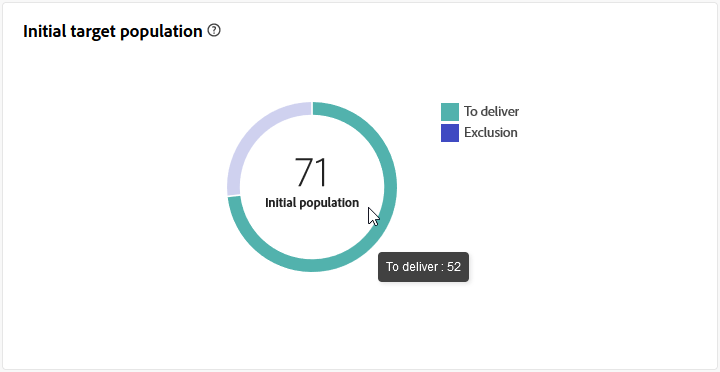Click the words To deliver in dark tooltip
720x372 pixels.
(412, 267)
